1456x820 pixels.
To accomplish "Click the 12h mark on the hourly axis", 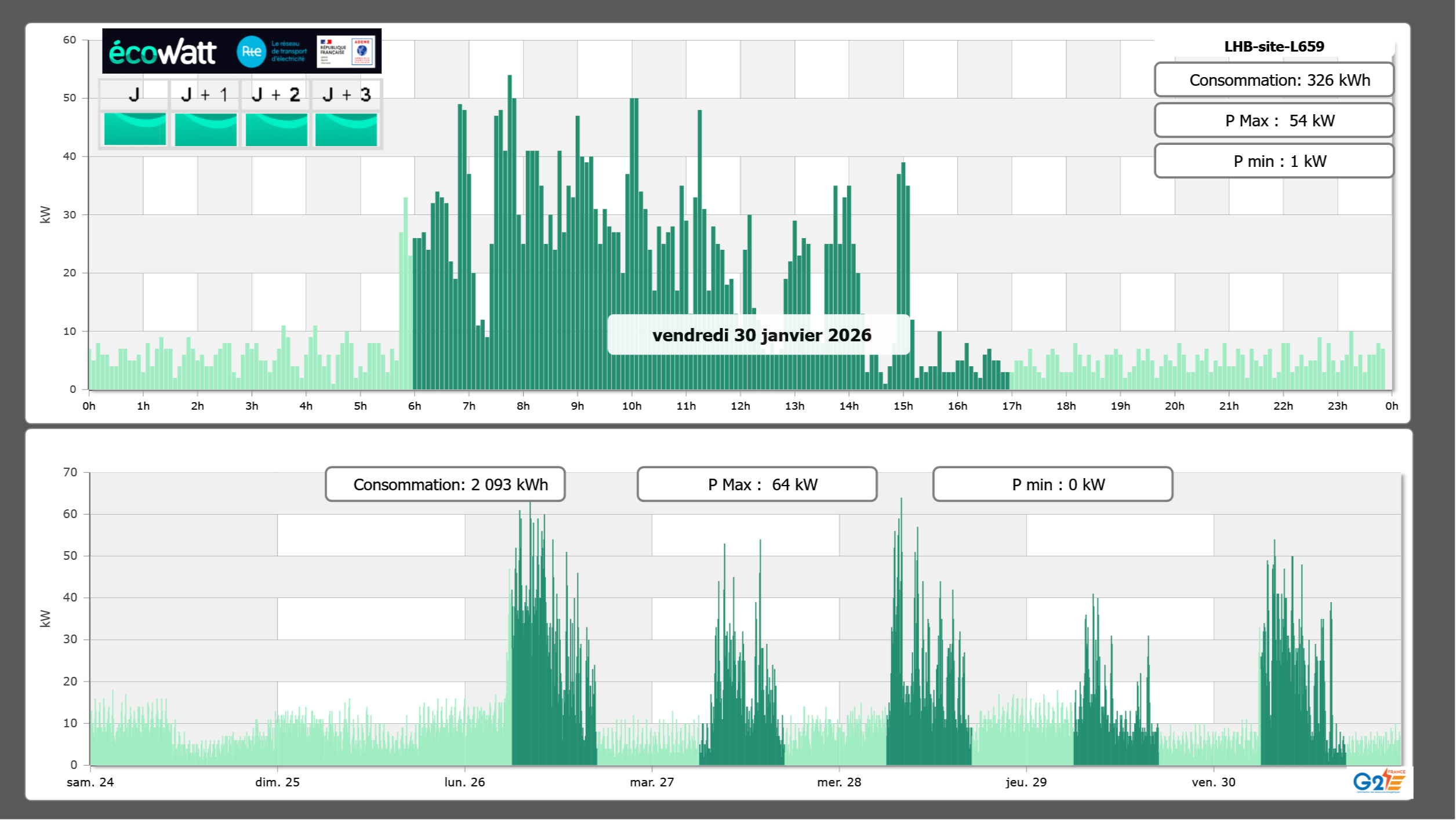I will pos(740,406).
